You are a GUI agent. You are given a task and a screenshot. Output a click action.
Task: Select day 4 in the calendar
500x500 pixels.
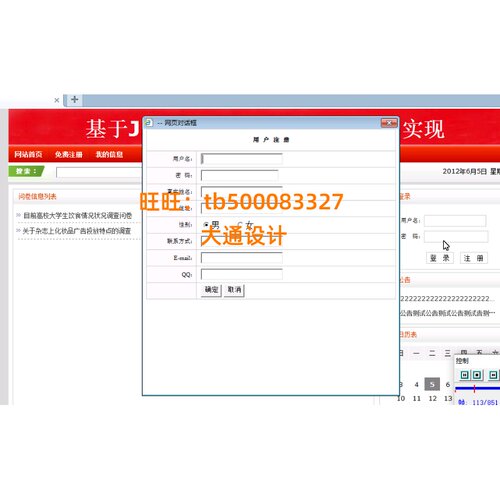(x=416, y=384)
